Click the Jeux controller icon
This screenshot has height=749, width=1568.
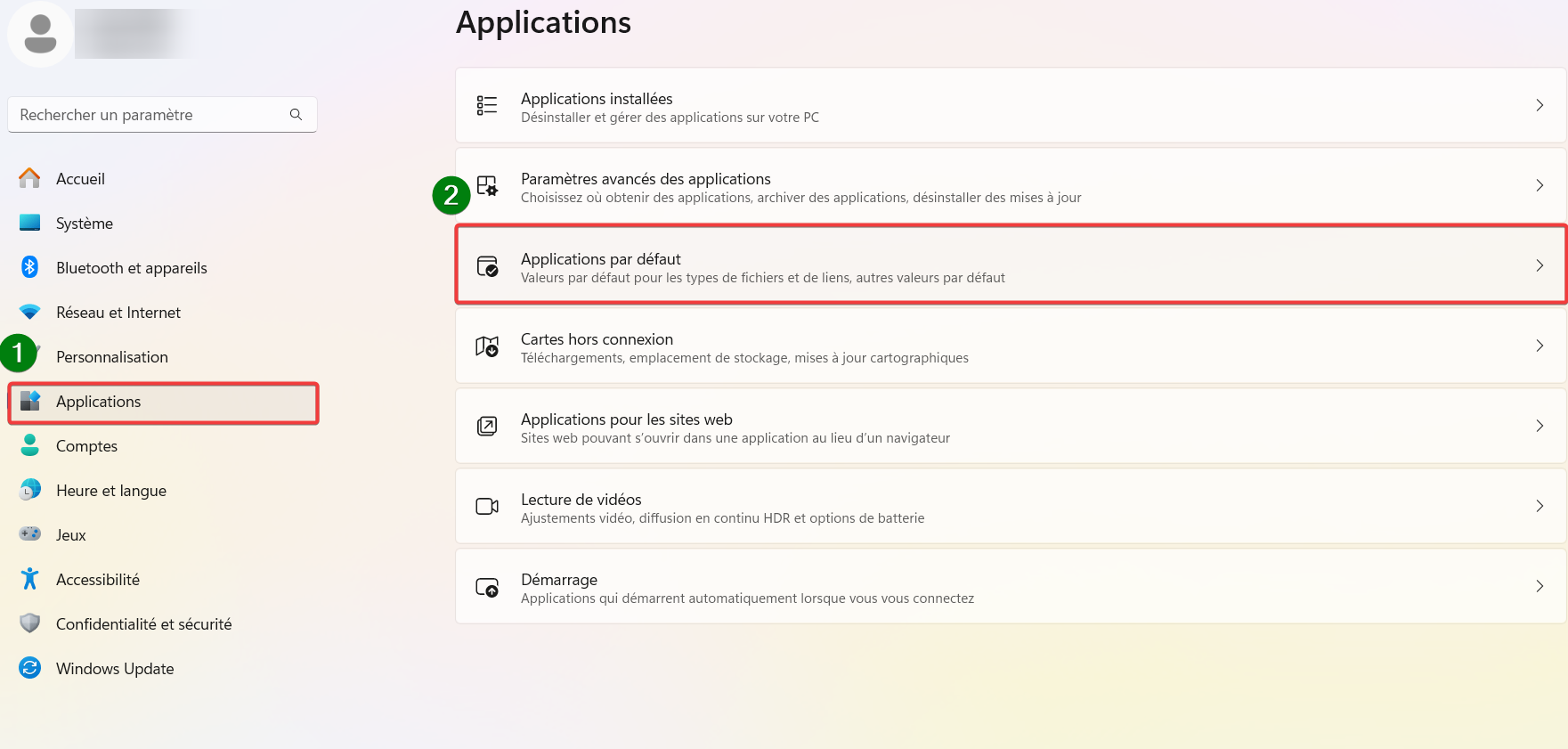pos(29,534)
